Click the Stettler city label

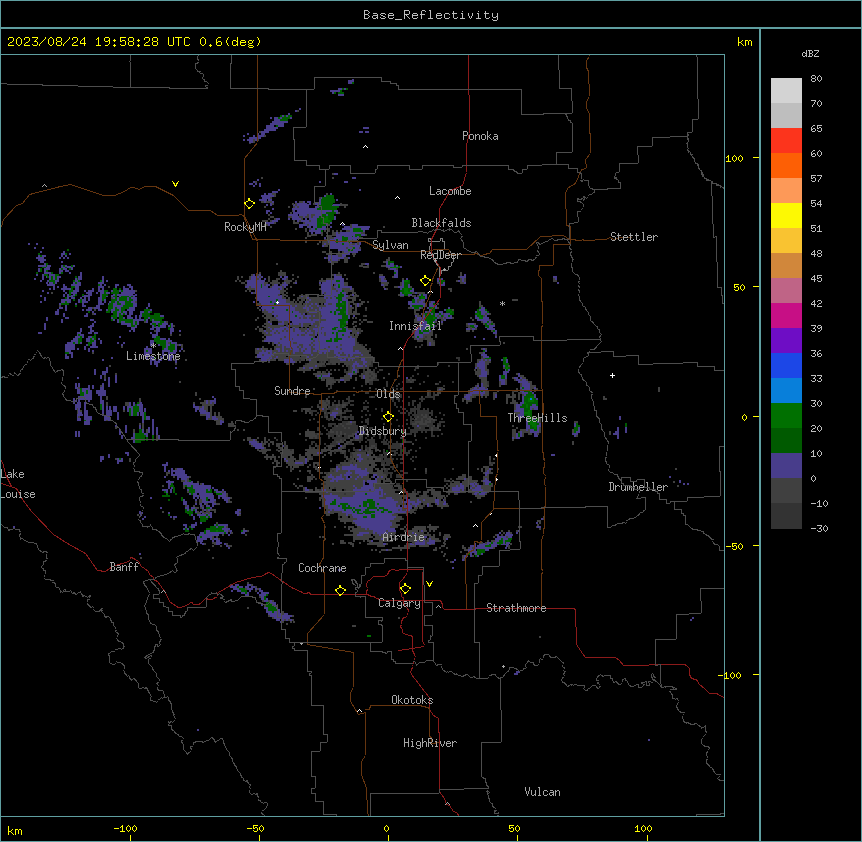(x=634, y=237)
